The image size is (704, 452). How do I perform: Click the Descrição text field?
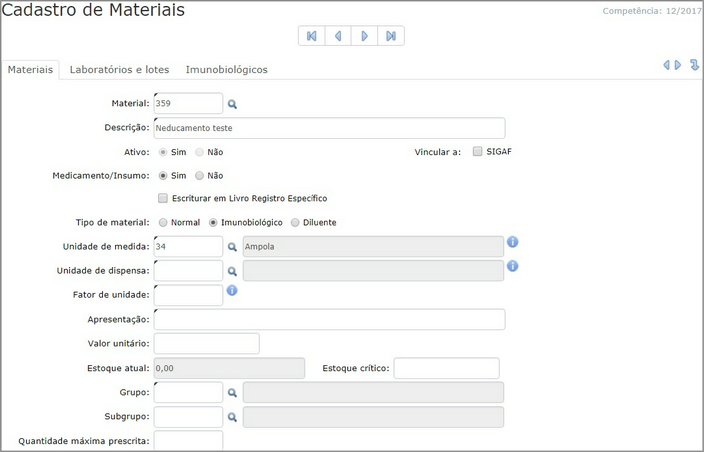coord(330,128)
